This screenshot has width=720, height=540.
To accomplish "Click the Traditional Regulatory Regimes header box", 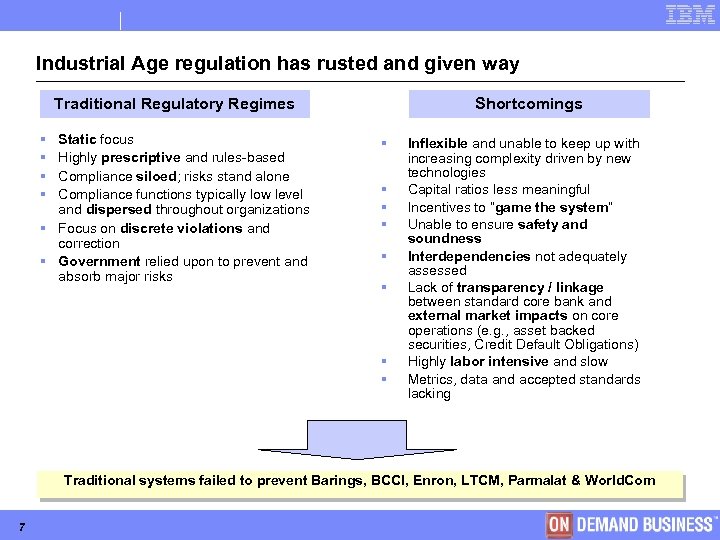I will (x=175, y=104).
